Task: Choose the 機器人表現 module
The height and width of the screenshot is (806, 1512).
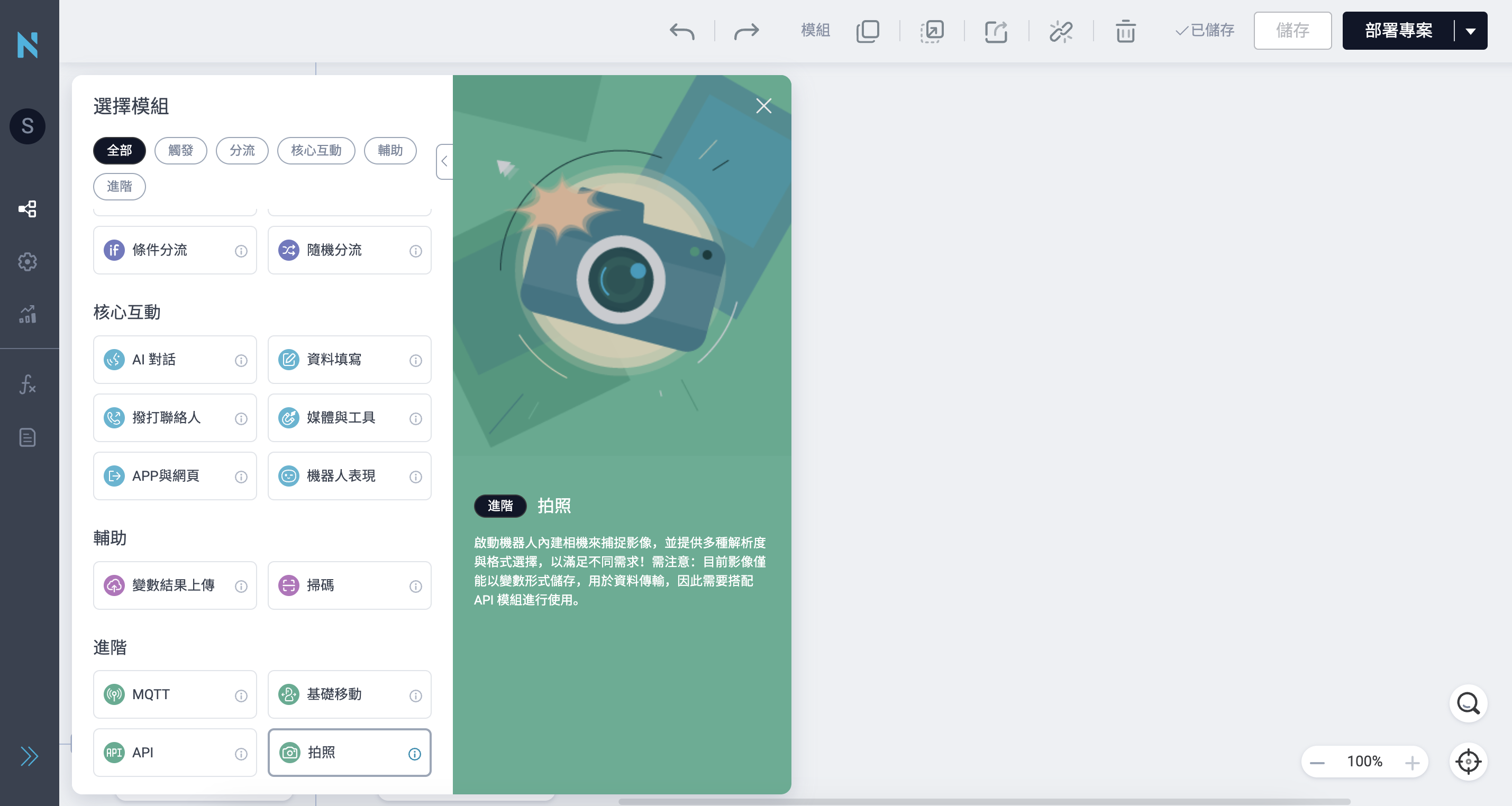Action: (x=349, y=476)
